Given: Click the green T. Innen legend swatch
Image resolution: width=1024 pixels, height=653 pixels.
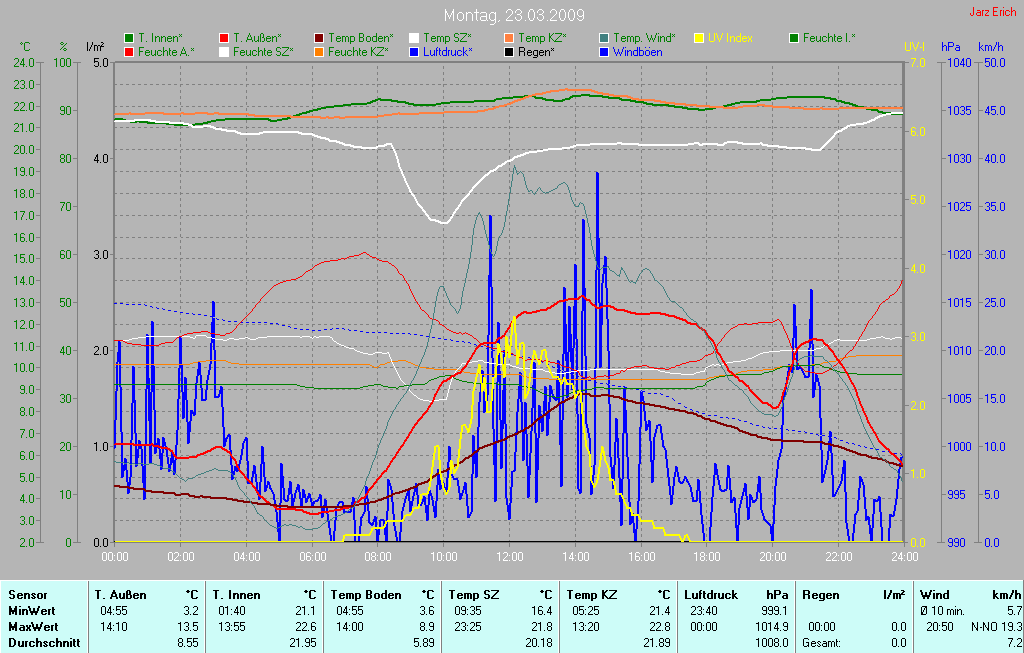Looking at the screenshot, I should point(129,39).
